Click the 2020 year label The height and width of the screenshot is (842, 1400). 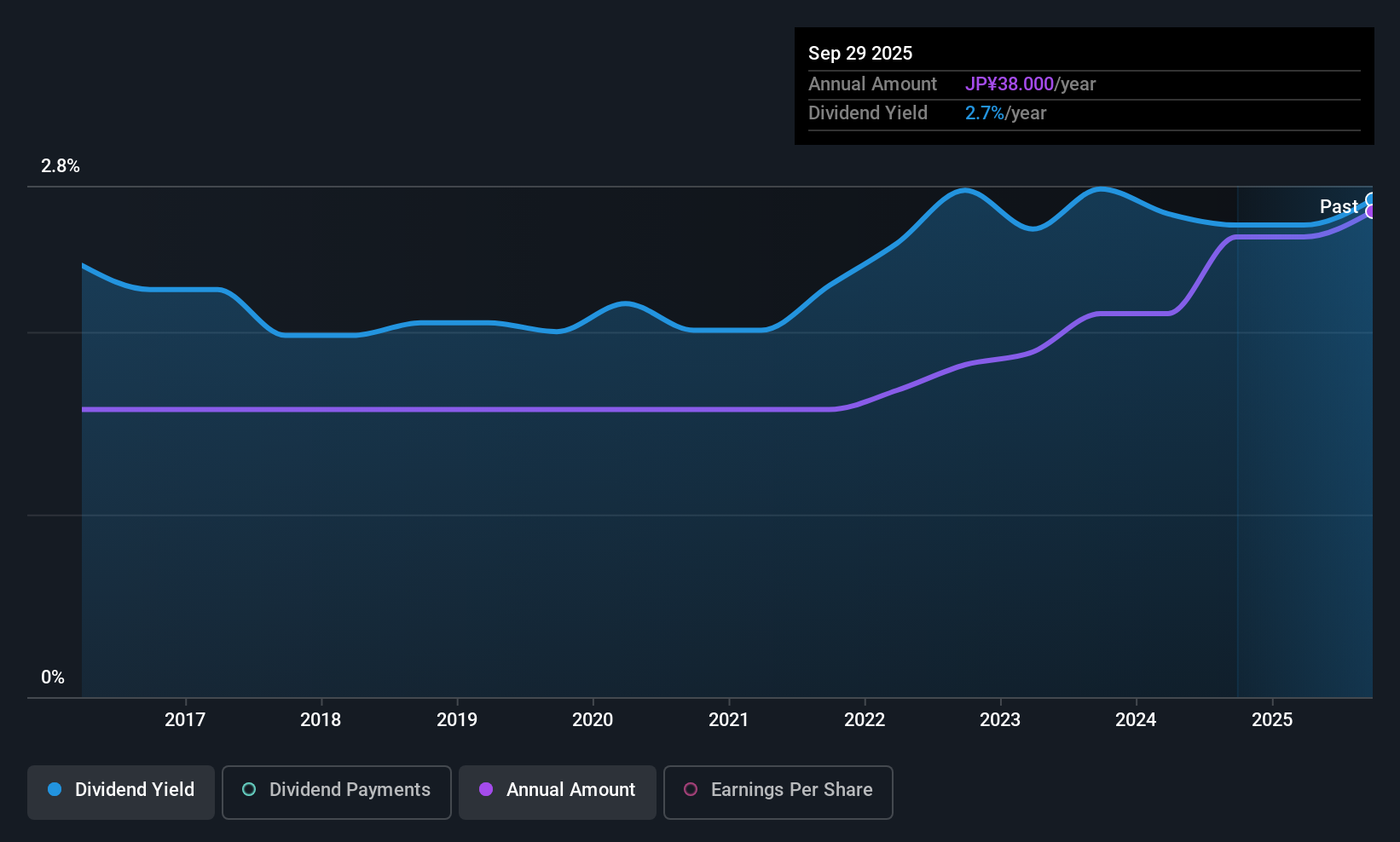593,719
